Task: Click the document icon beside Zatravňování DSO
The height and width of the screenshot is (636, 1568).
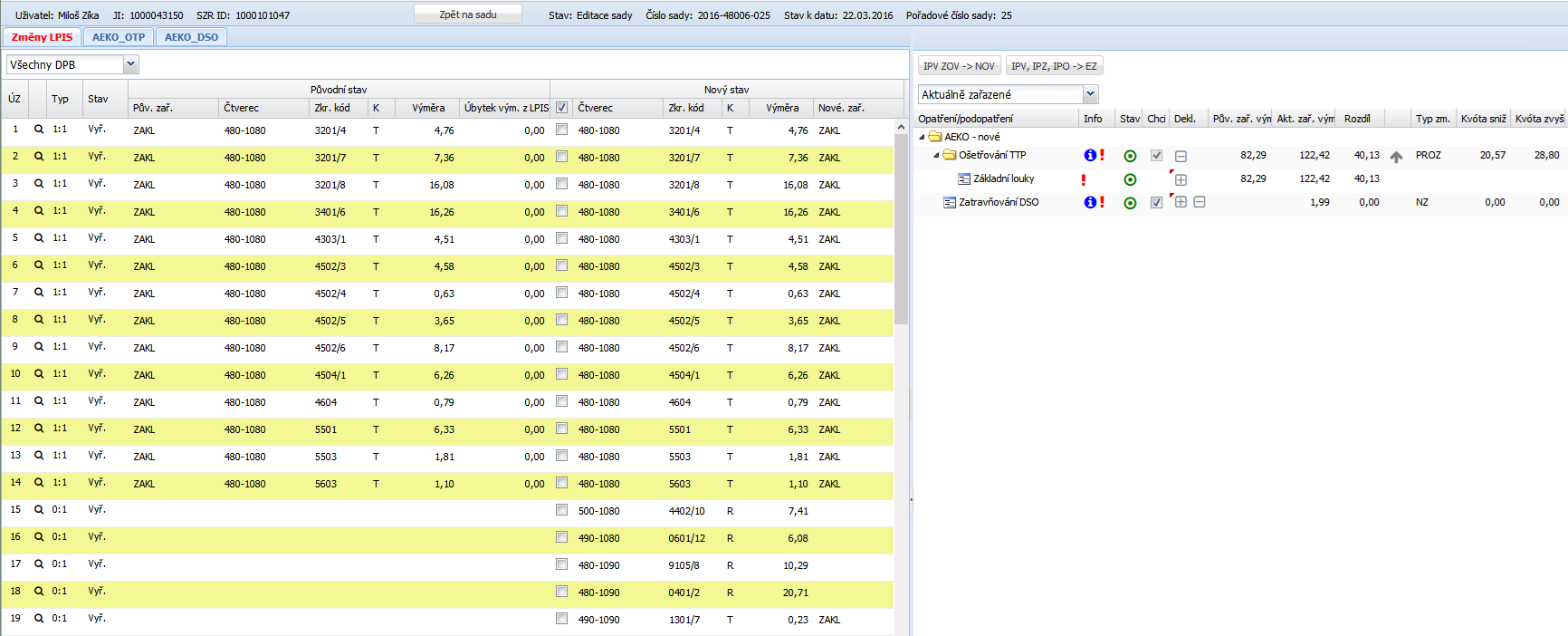Action: (x=950, y=203)
